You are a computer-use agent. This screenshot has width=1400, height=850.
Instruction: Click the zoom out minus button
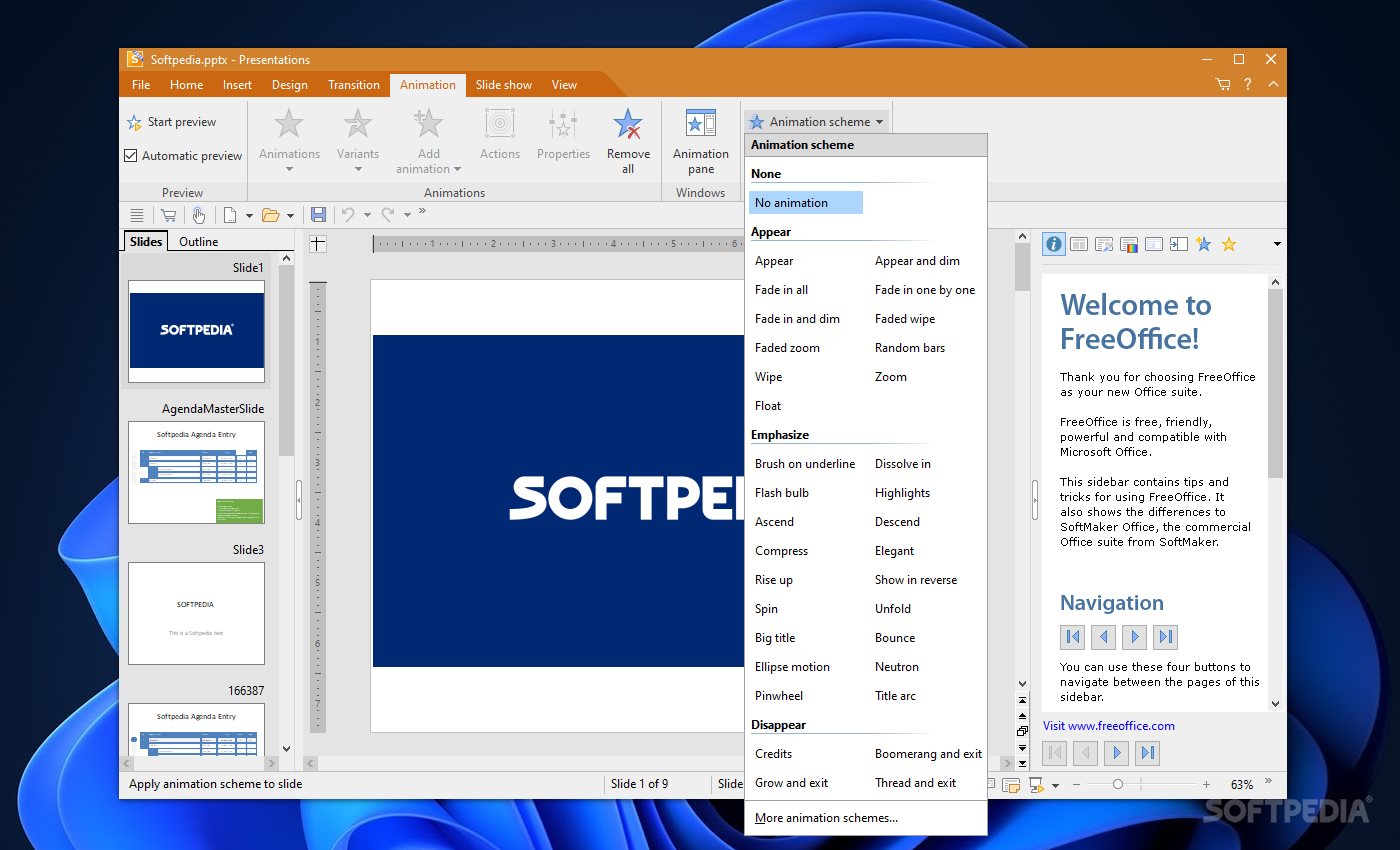(1076, 785)
